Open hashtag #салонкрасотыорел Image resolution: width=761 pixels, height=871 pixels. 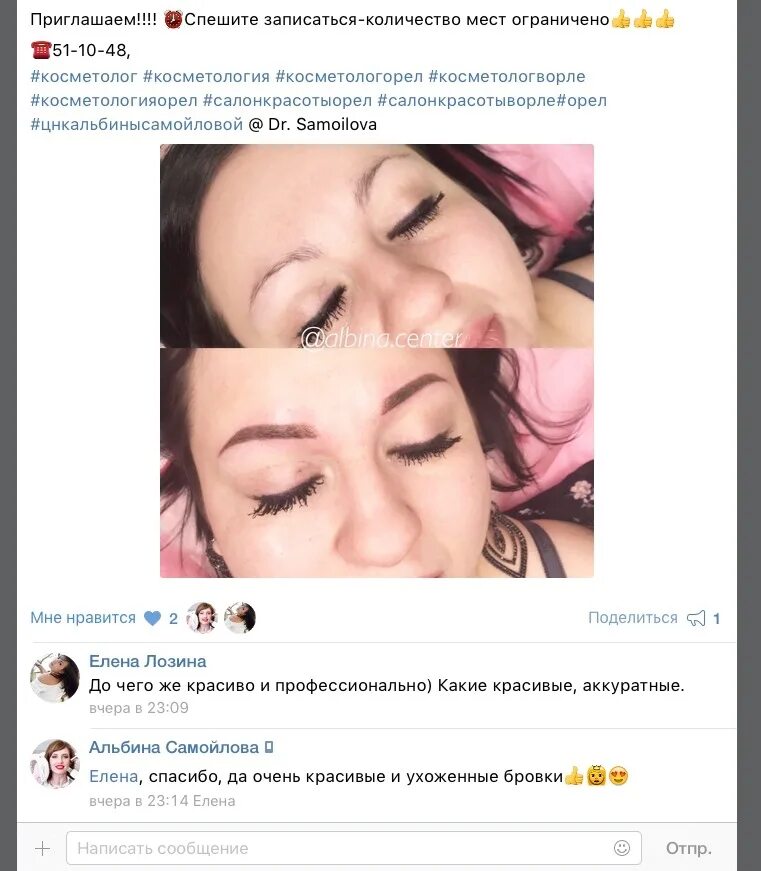point(287,101)
